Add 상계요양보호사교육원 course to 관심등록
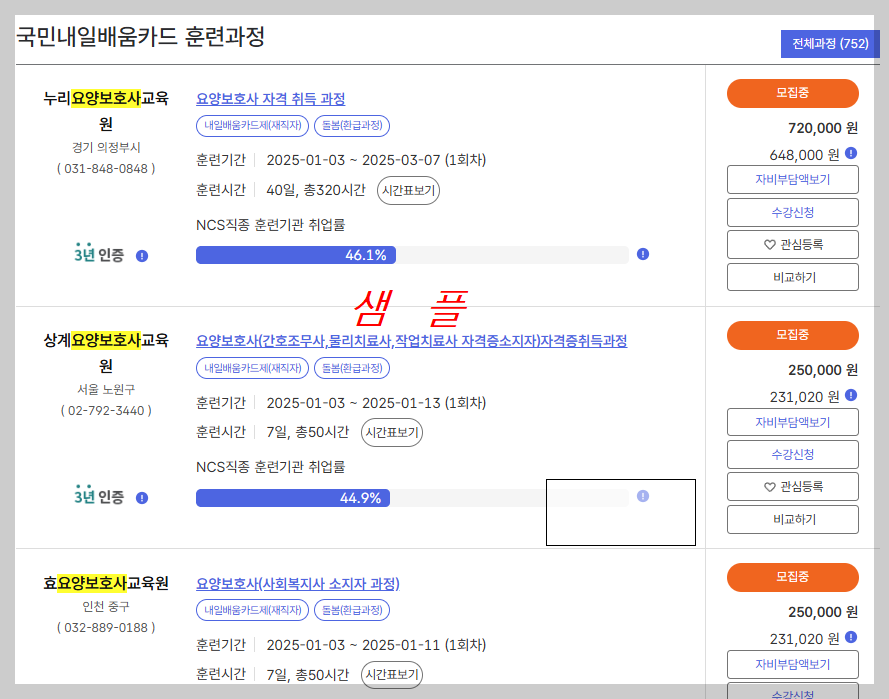Image resolution: width=889 pixels, height=699 pixels. [x=793, y=486]
